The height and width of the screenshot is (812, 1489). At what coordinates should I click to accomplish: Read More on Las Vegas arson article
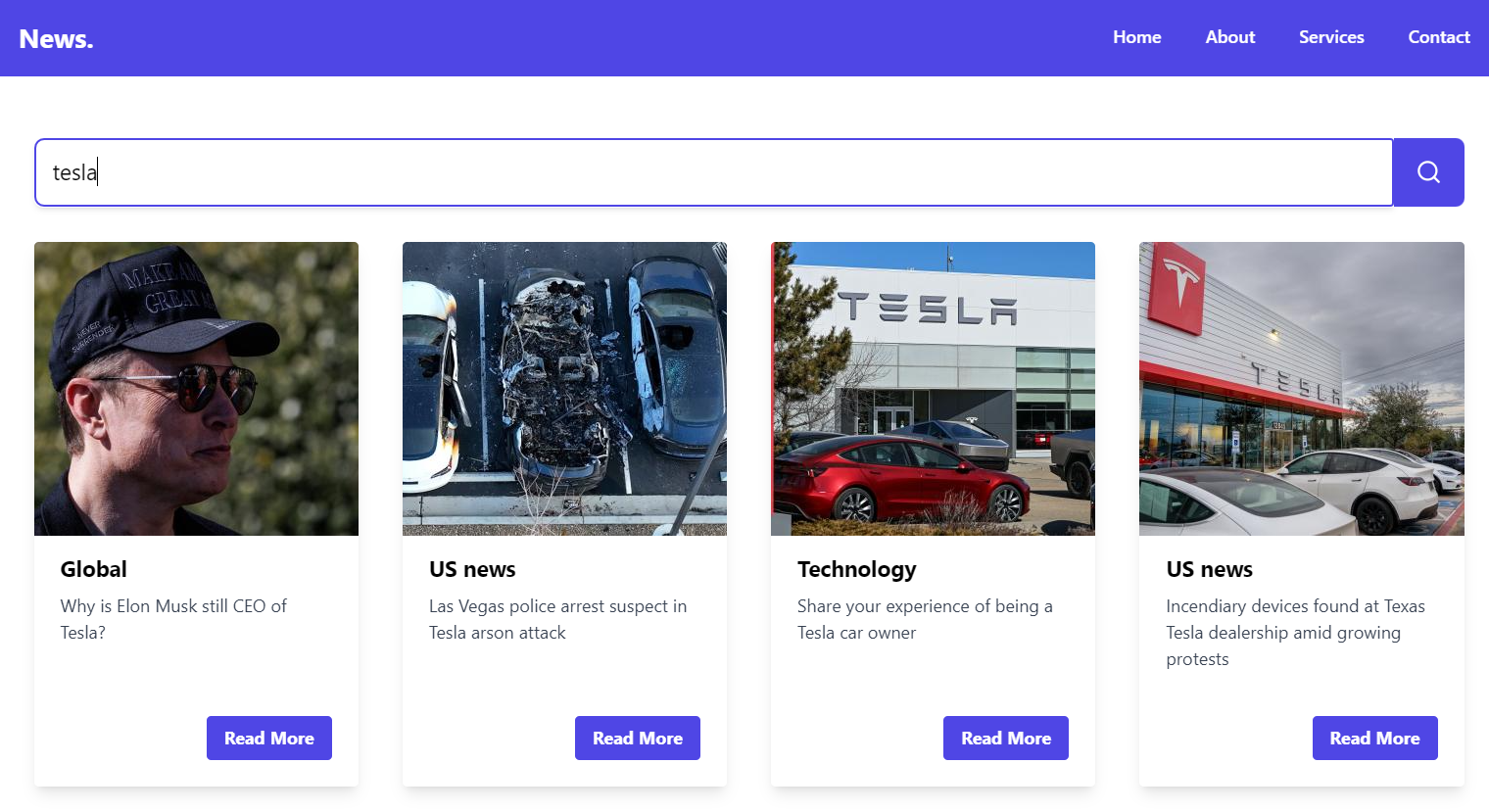(x=638, y=738)
